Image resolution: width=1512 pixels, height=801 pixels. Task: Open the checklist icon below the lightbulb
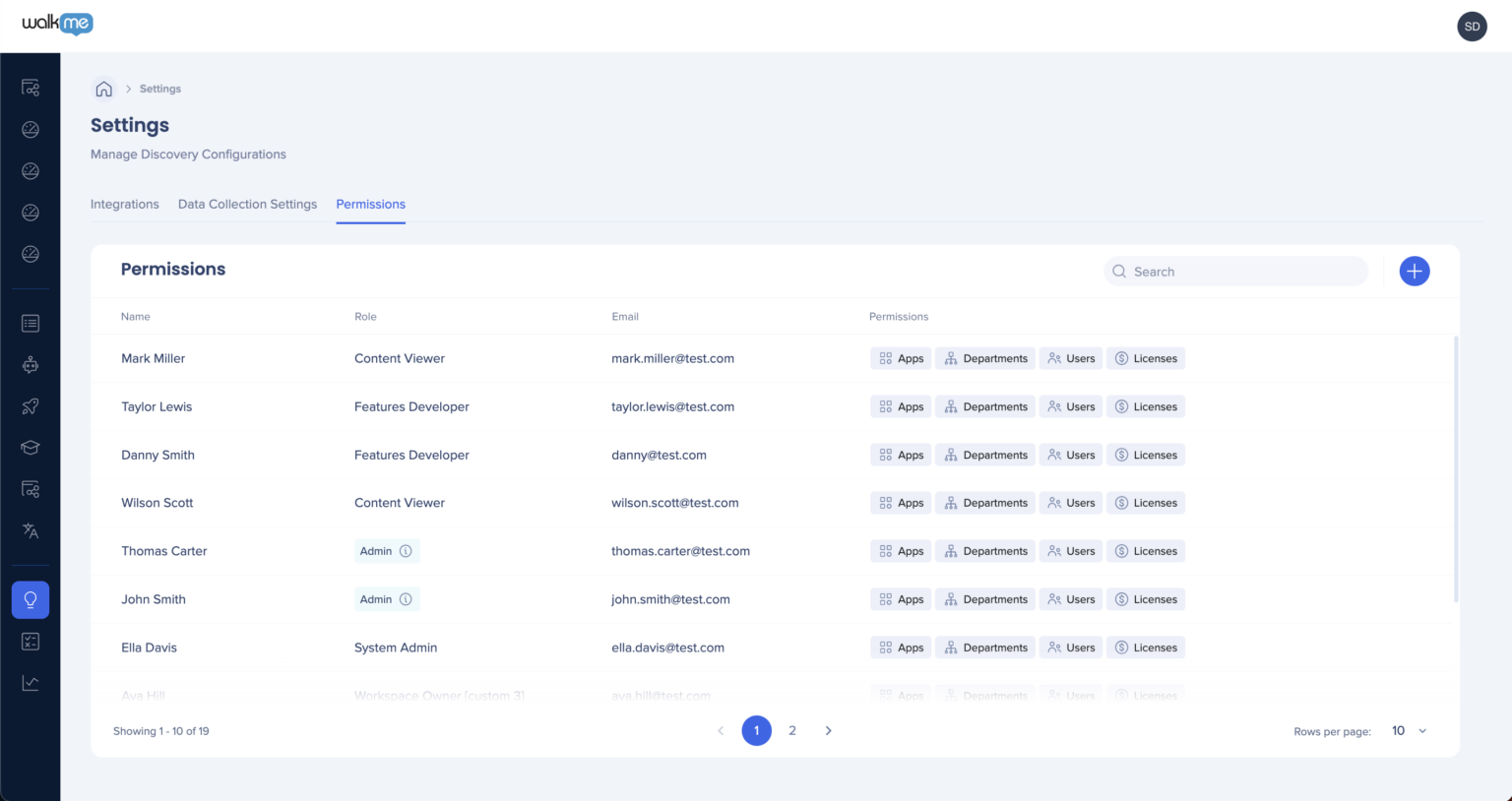30,641
